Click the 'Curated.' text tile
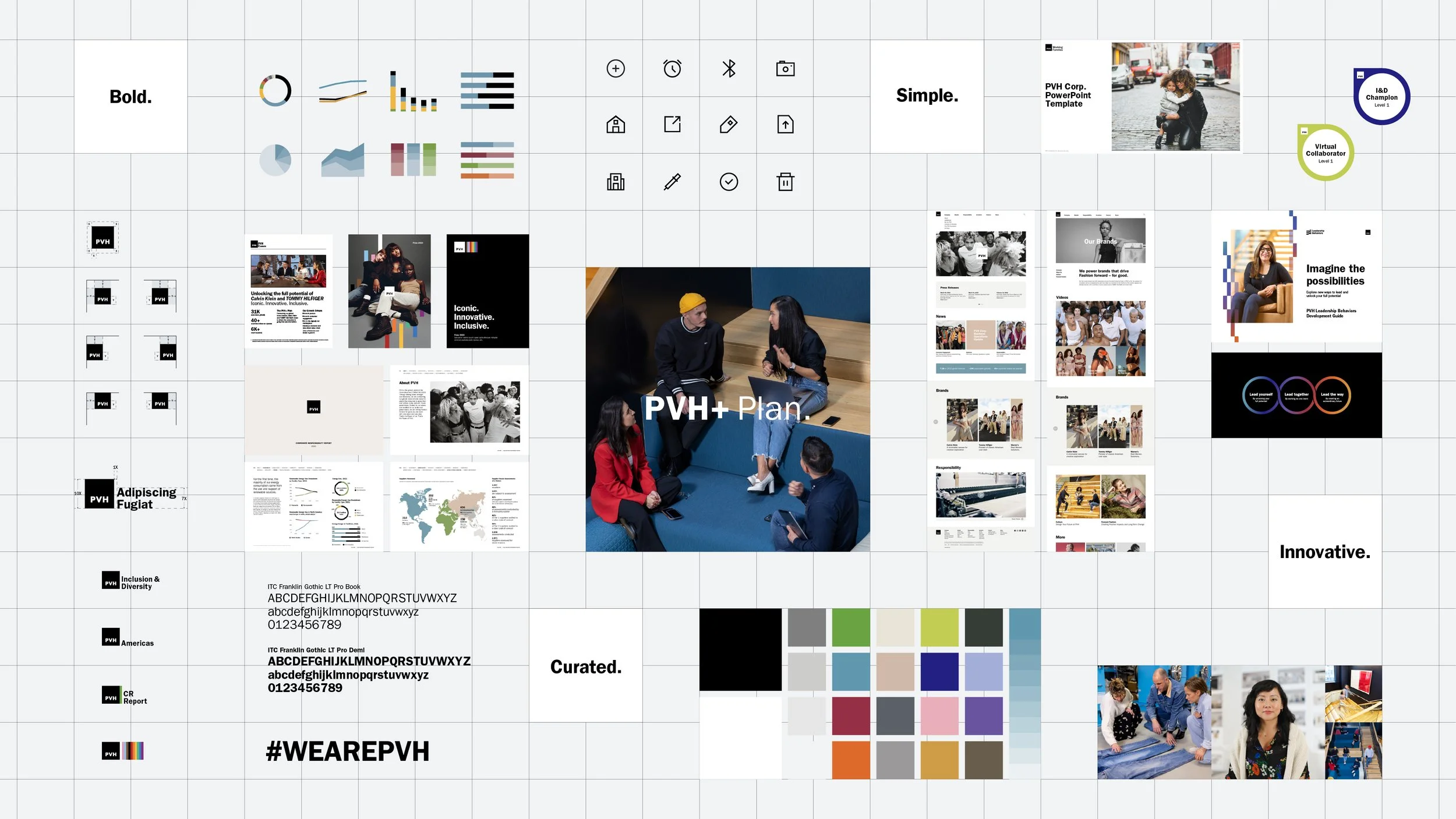This screenshot has height=819, width=1456. [586, 666]
